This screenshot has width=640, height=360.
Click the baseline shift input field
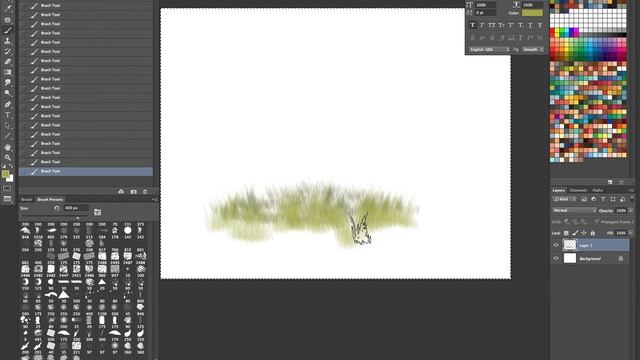click(485, 13)
